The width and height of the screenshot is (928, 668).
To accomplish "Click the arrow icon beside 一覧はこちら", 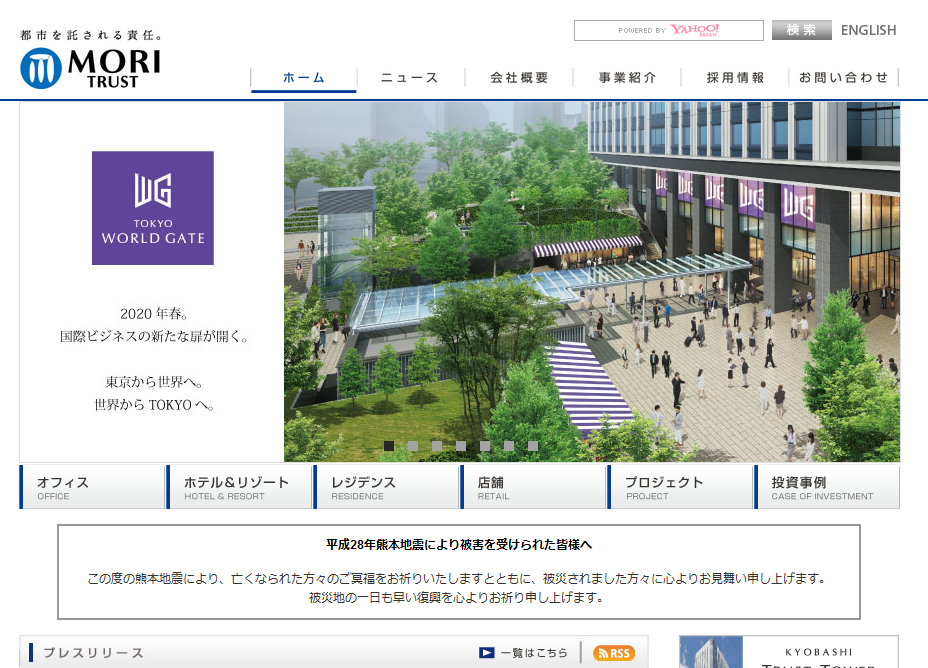I will [487, 653].
